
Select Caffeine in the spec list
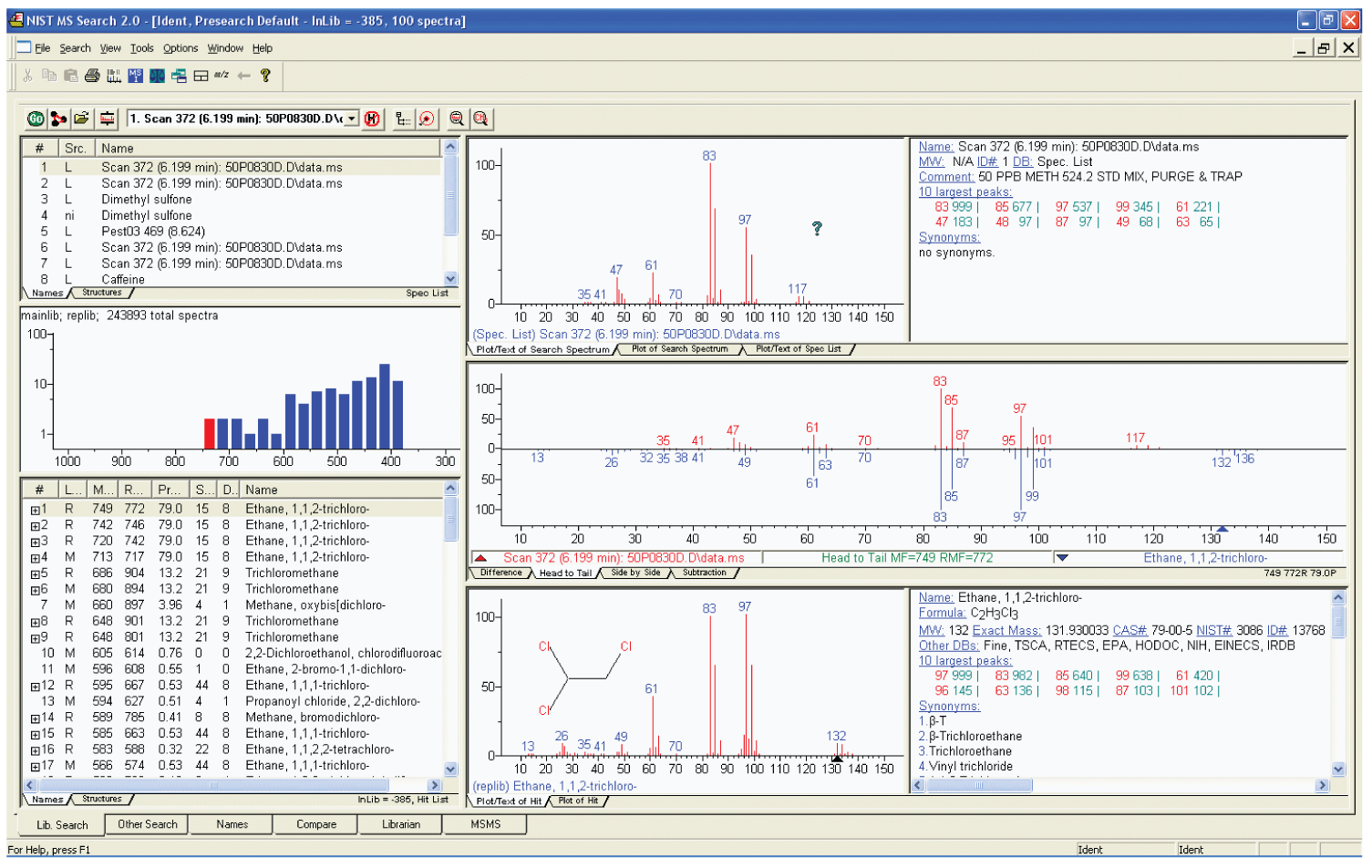[123, 279]
